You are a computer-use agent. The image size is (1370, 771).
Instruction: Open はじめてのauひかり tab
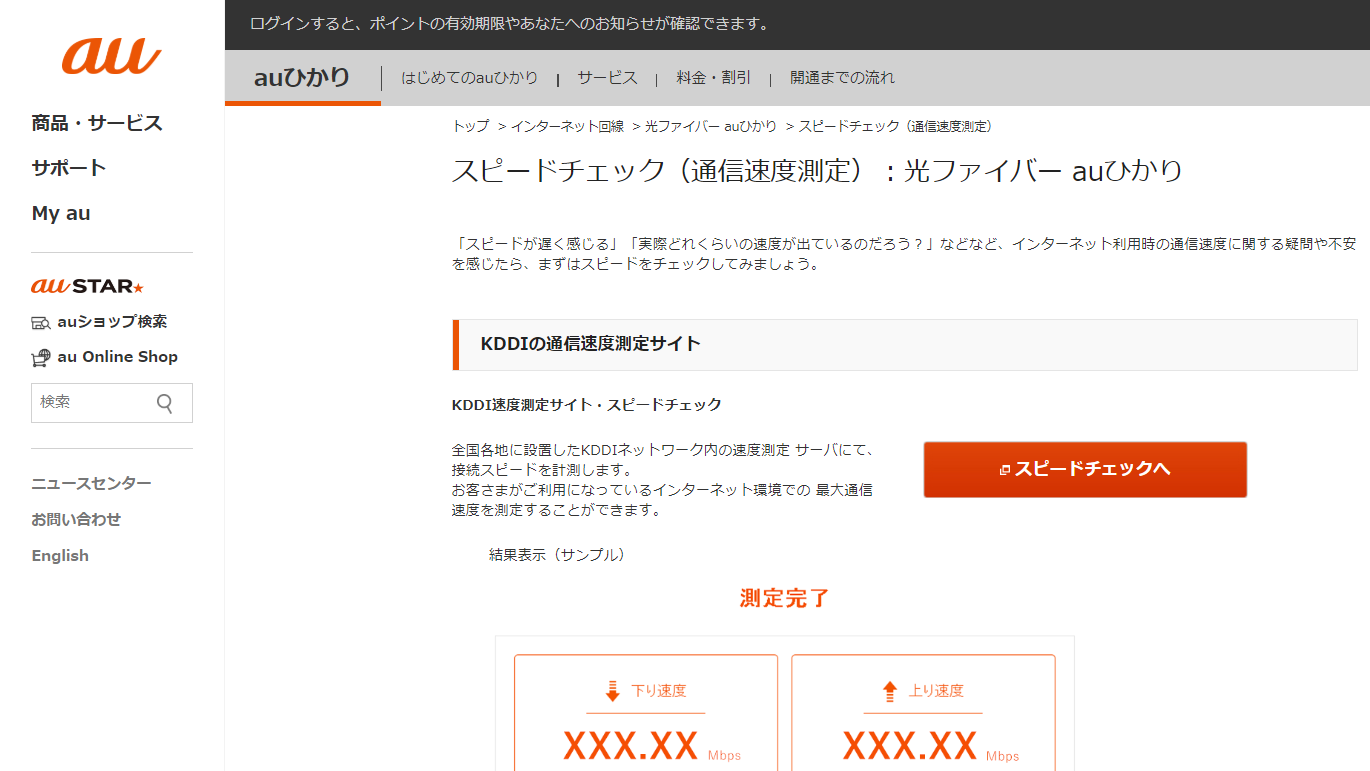click(x=470, y=78)
